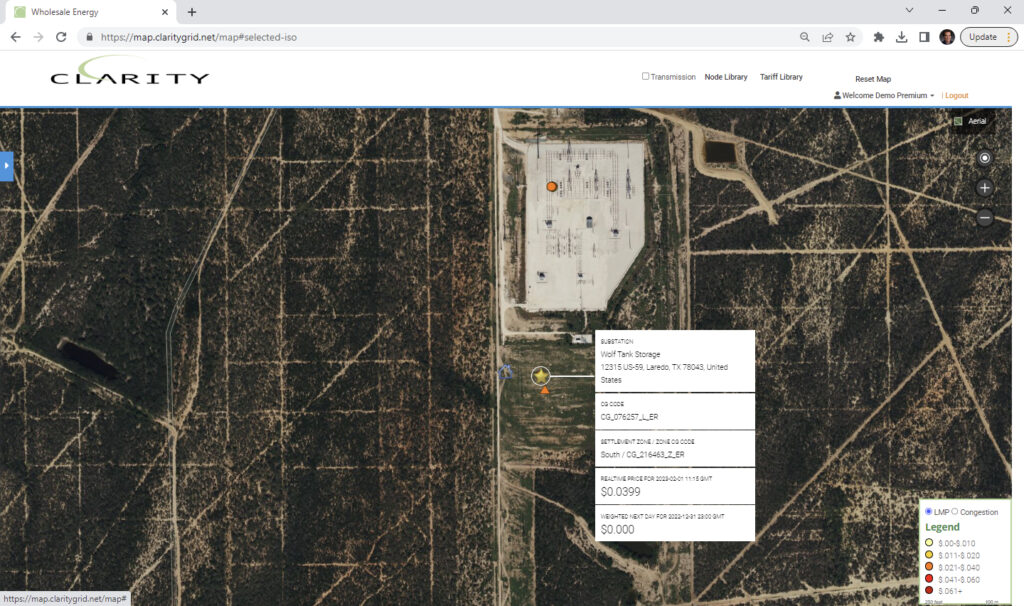Click the small orange triangle marker
The height and width of the screenshot is (606, 1024).
(x=545, y=391)
